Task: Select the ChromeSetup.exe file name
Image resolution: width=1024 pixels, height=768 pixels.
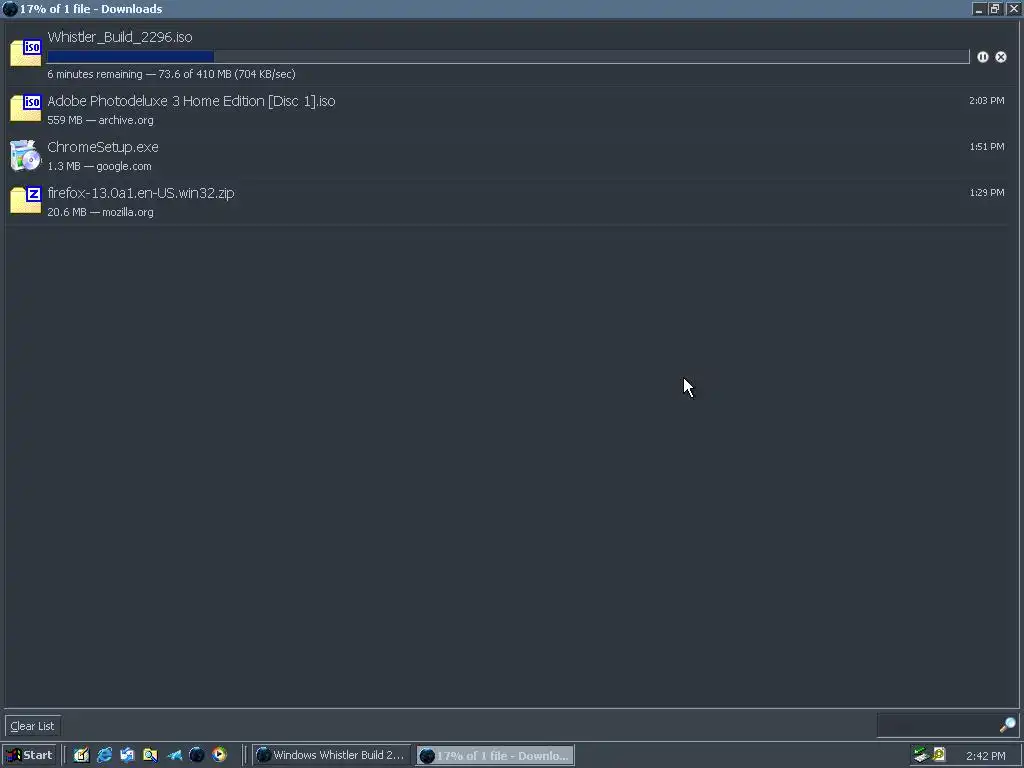Action: point(103,147)
